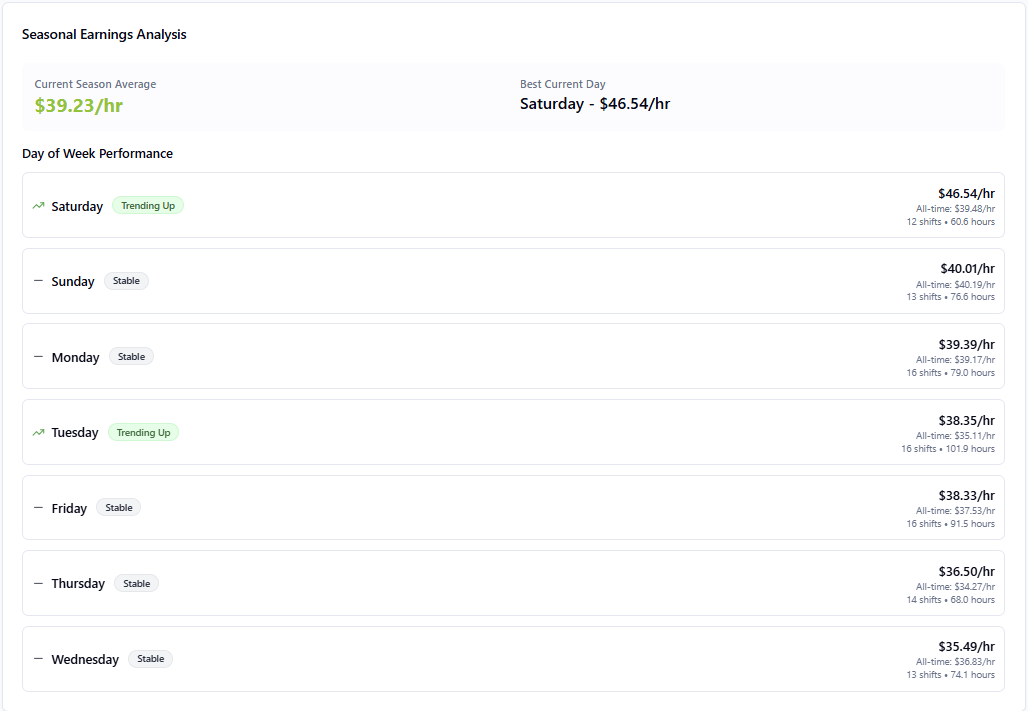Click the Trending Up label beside Tuesday
The width and height of the screenshot is (1028, 711).
tap(143, 431)
